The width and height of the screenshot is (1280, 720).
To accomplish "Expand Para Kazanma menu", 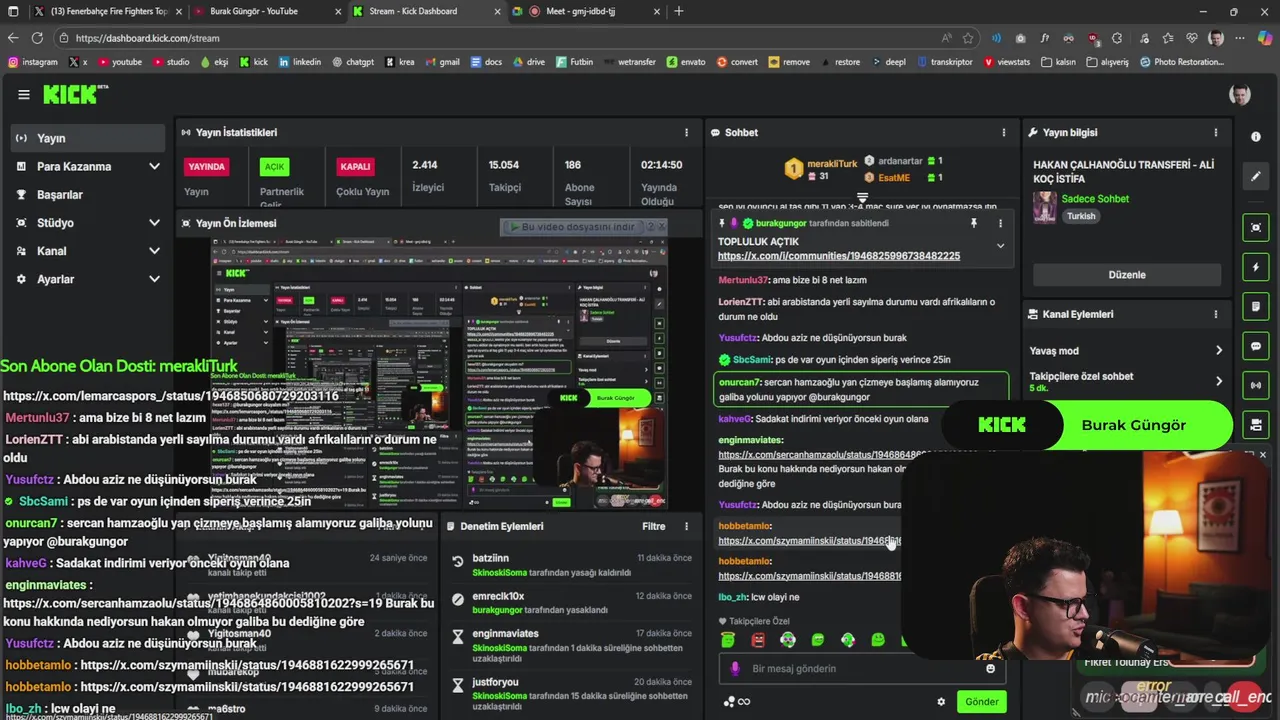I will 88,166.
